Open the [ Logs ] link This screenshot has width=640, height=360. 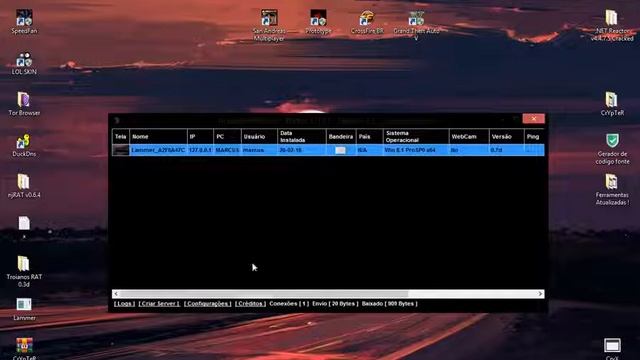(x=124, y=304)
